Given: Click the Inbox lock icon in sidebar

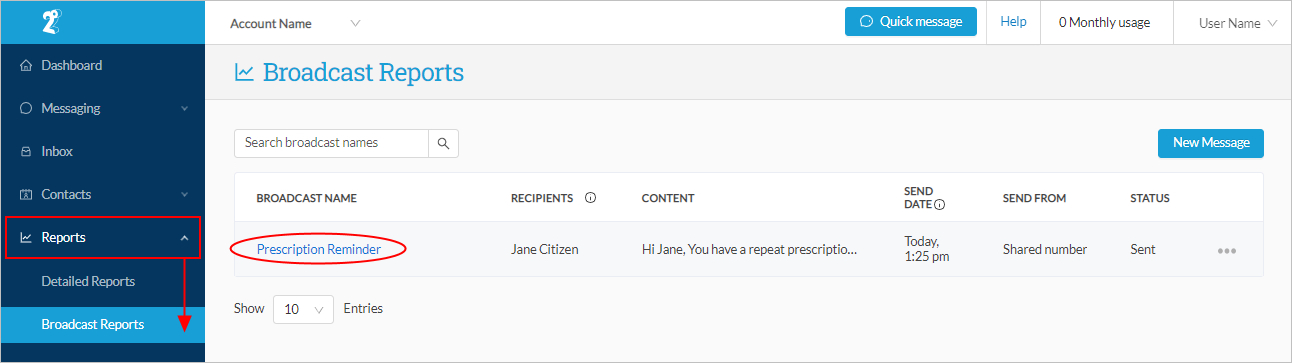Looking at the screenshot, I should pos(26,152).
